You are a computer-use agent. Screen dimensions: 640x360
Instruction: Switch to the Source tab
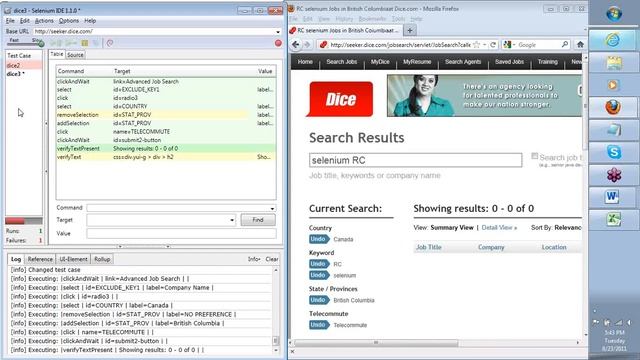(75, 55)
